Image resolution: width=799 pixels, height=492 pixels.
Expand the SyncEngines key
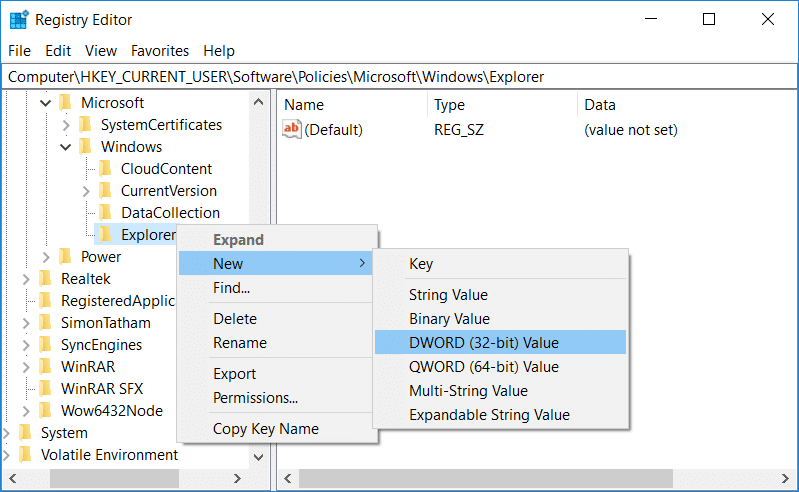[25, 345]
